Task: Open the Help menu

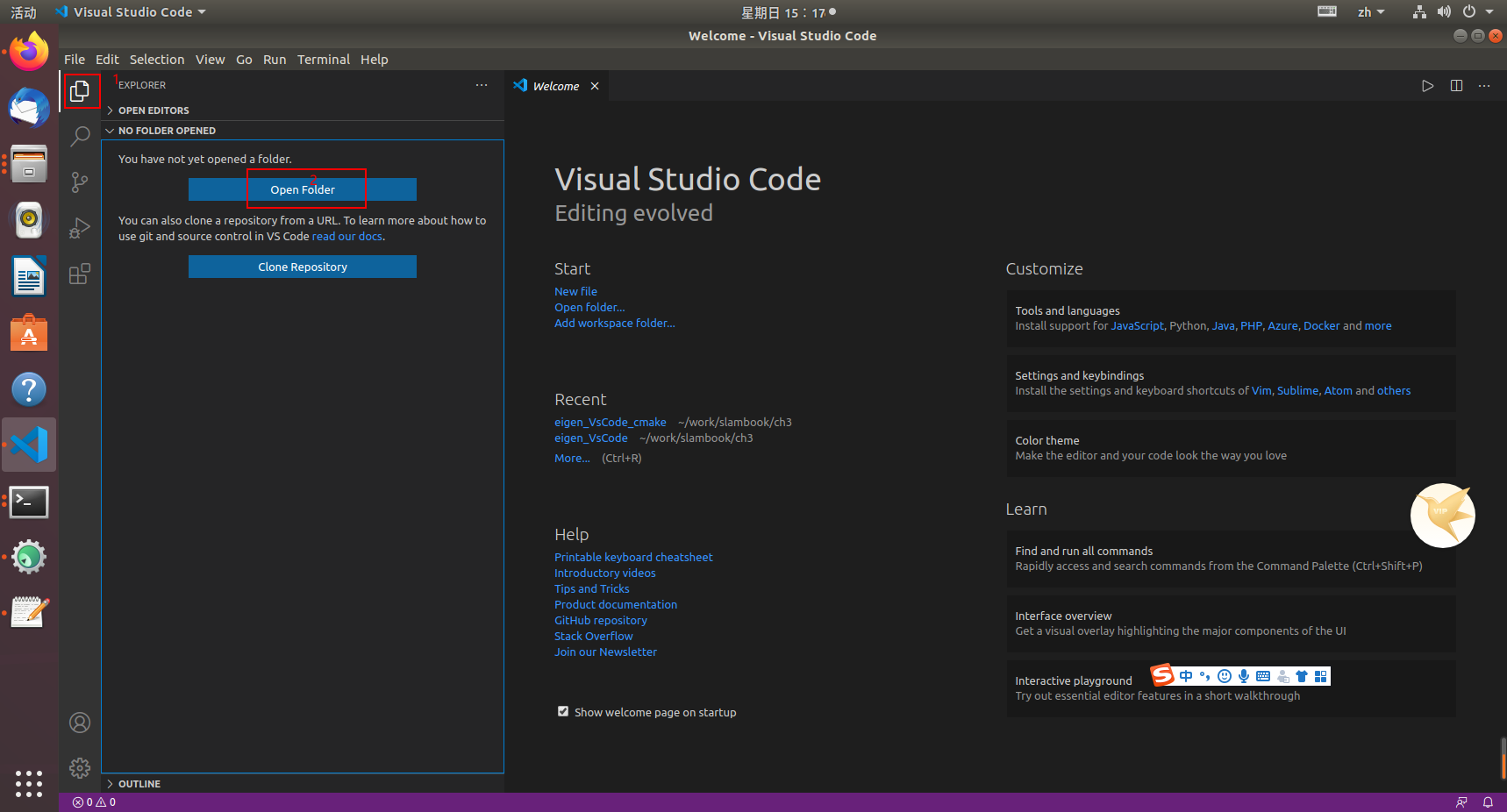Action: (x=374, y=60)
